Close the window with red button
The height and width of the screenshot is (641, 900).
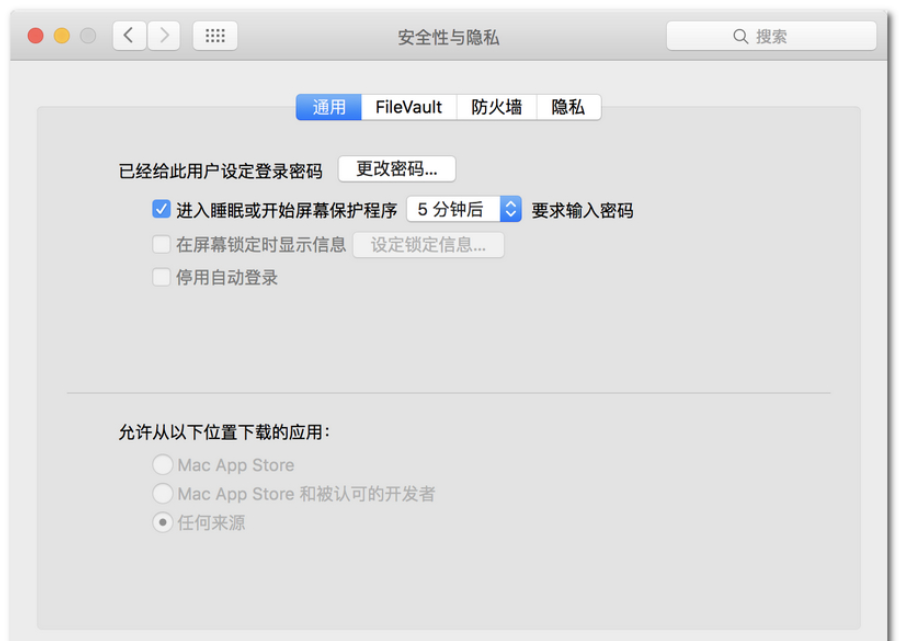(x=36, y=36)
